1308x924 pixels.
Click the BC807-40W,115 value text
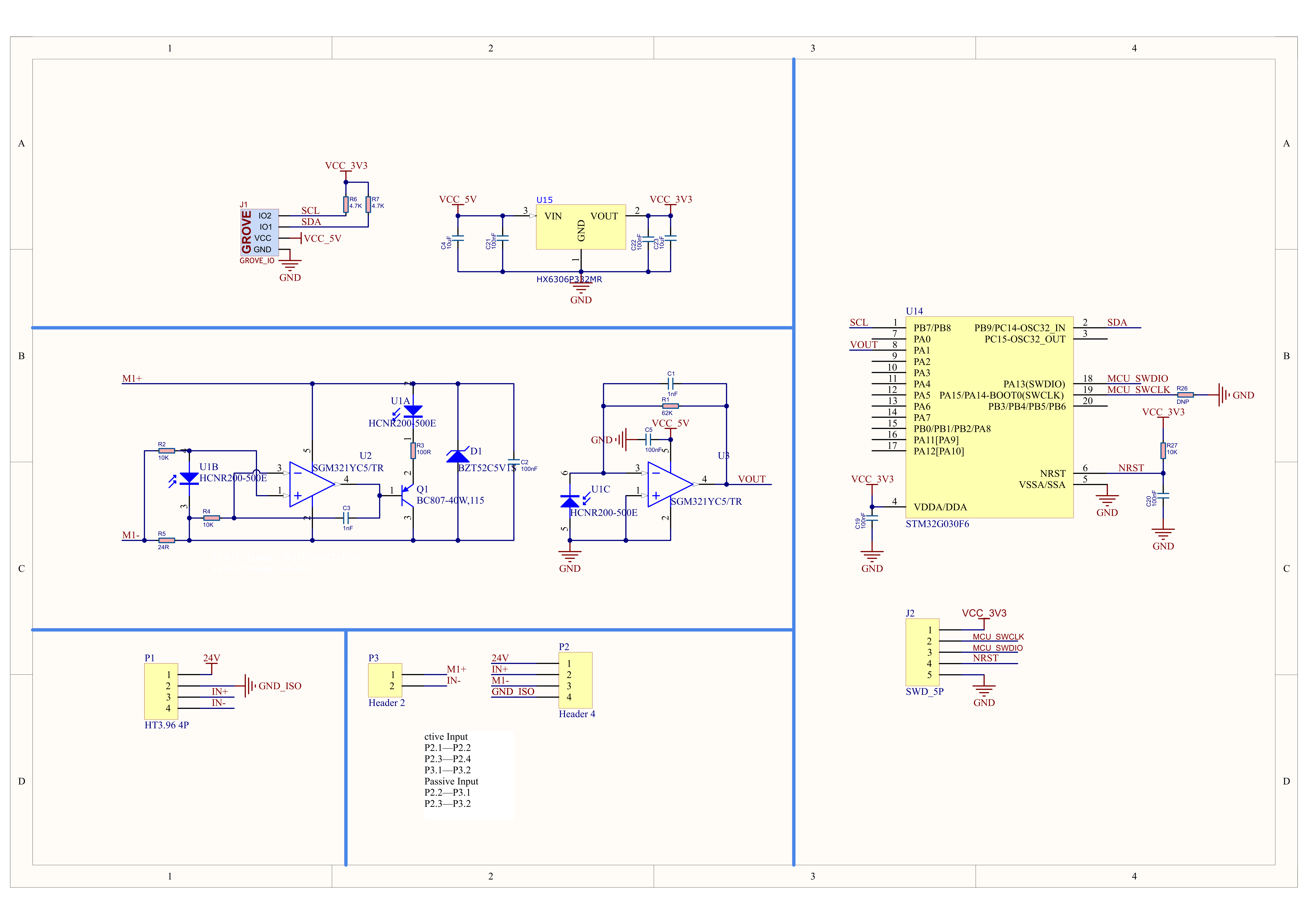coord(450,500)
